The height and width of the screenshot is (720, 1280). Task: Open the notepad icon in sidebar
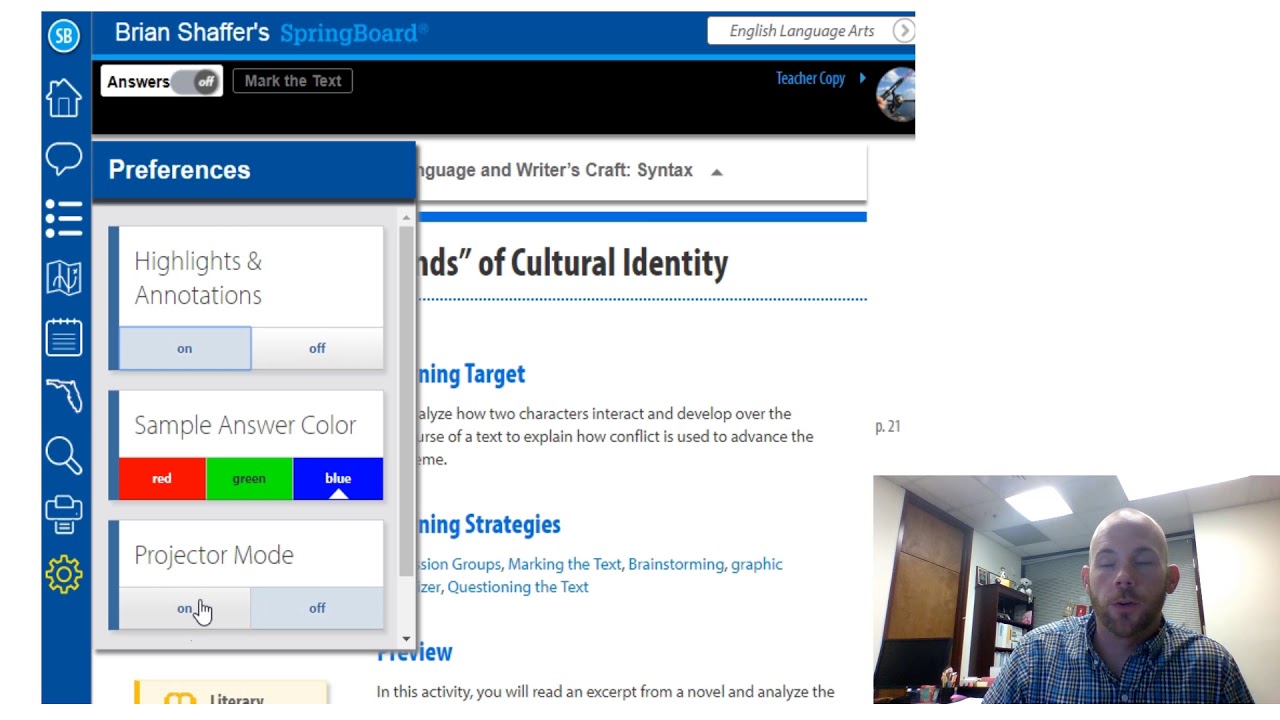pyautogui.click(x=64, y=337)
